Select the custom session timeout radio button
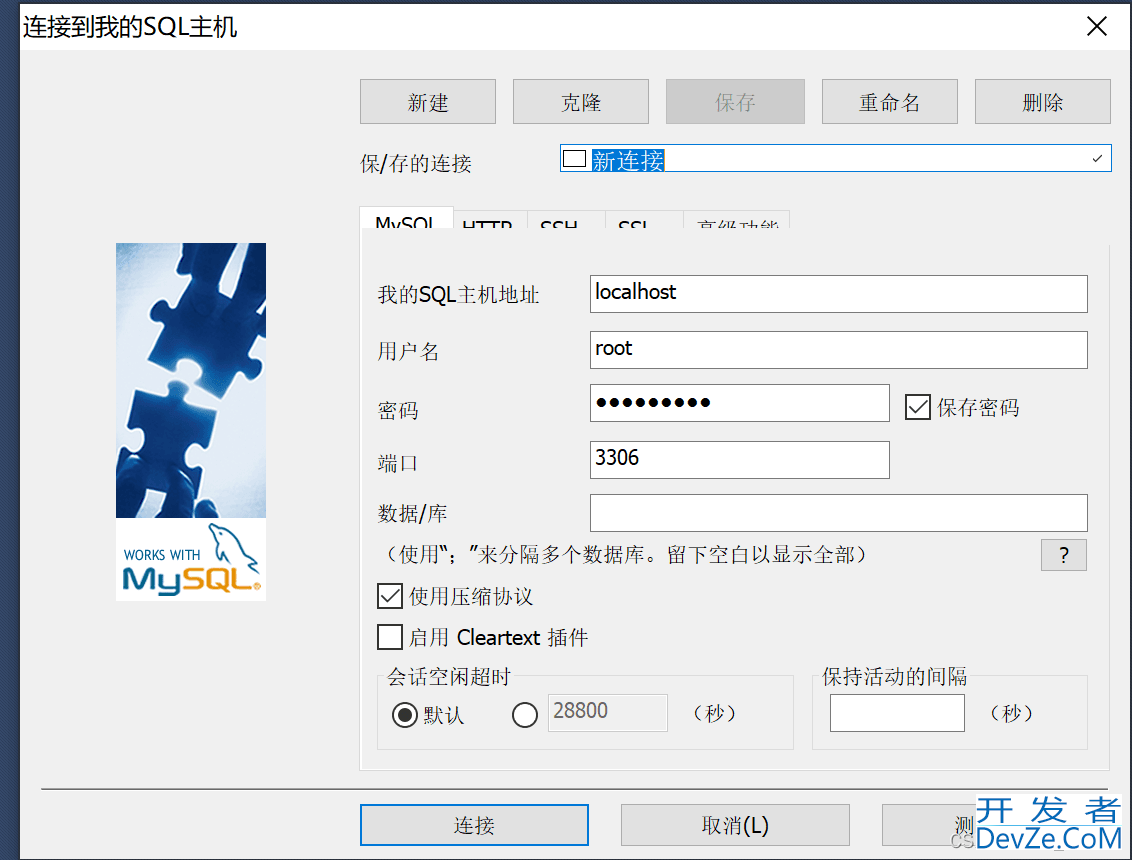The width and height of the screenshot is (1132, 860). coord(524,715)
